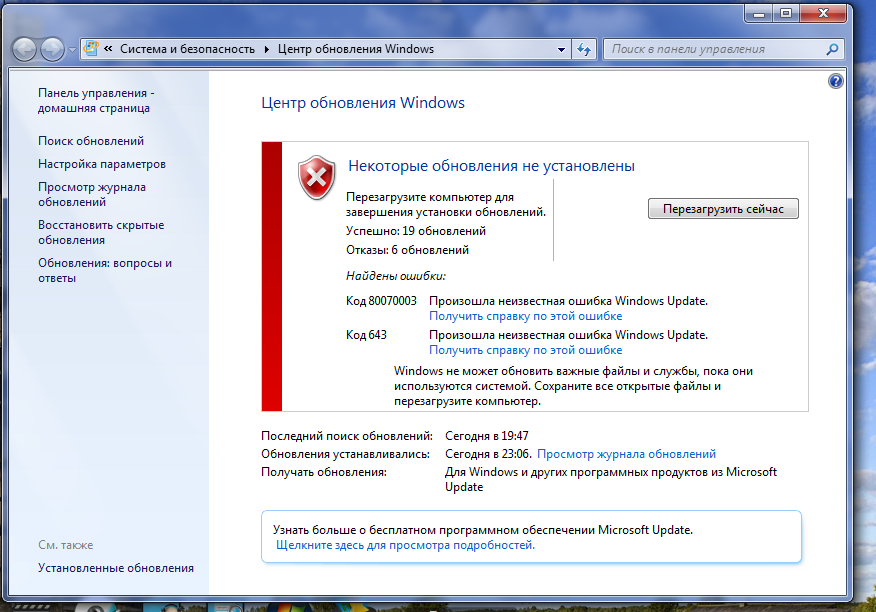Click the Forward navigation arrow
This screenshot has height=612, width=876.
point(53,50)
